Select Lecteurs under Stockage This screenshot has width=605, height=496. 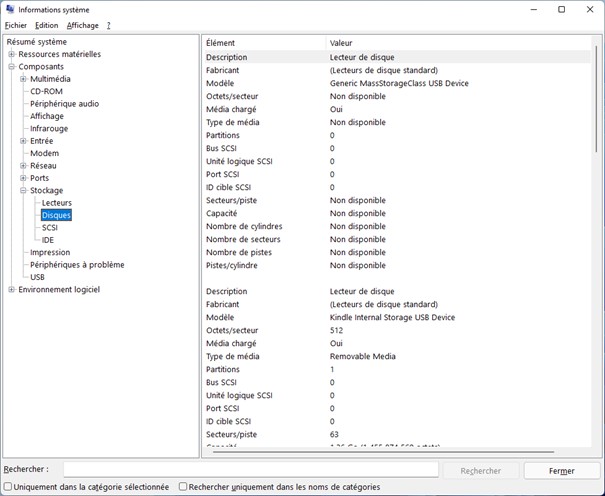[56, 203]
